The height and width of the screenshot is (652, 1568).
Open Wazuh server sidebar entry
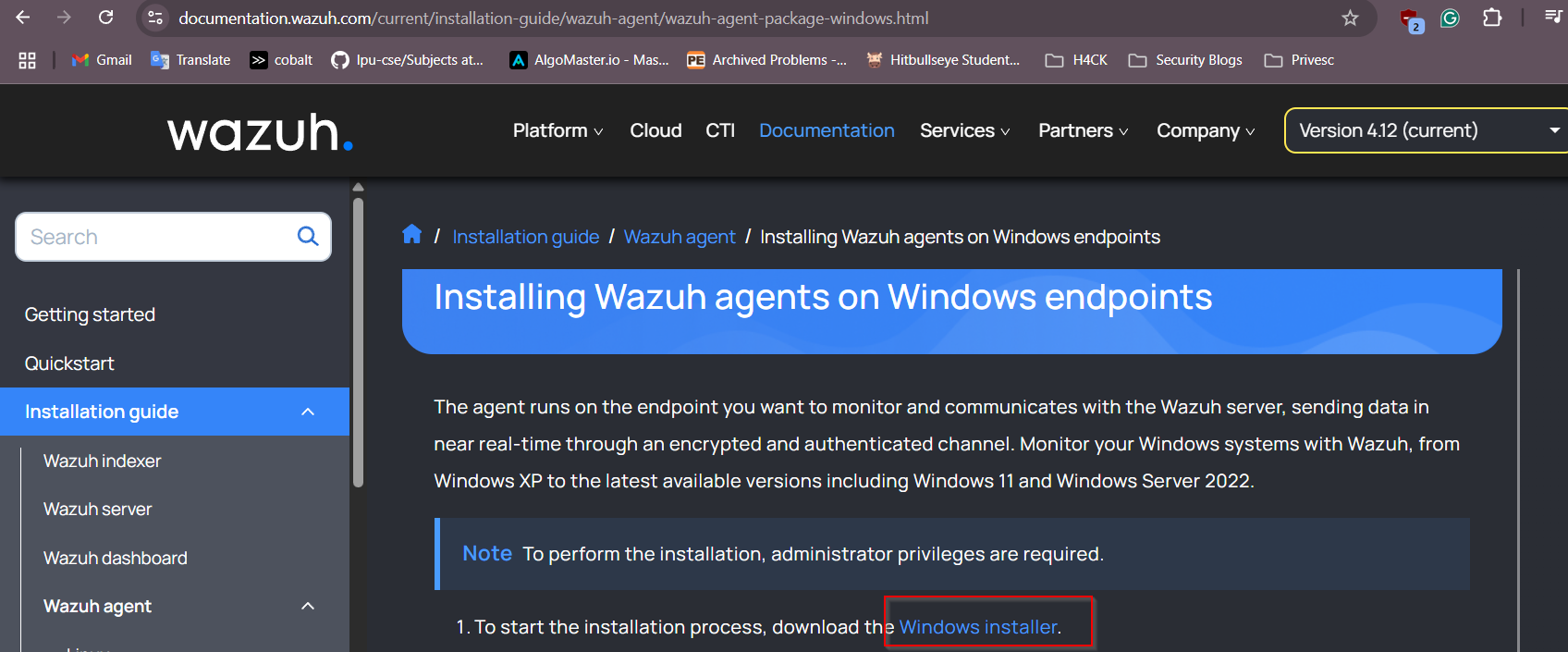97,509
